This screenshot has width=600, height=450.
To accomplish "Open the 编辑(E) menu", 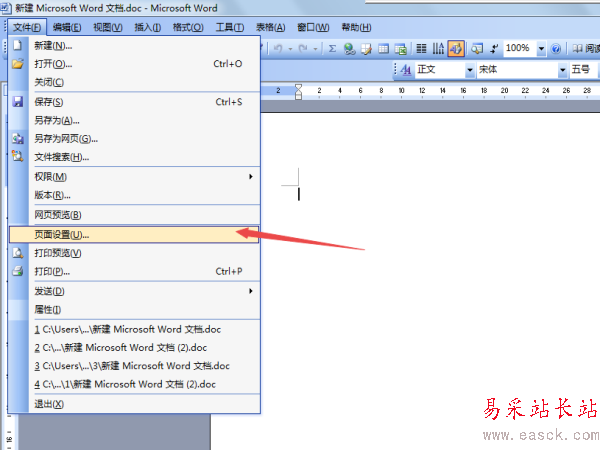I will (x=67, y=28).
